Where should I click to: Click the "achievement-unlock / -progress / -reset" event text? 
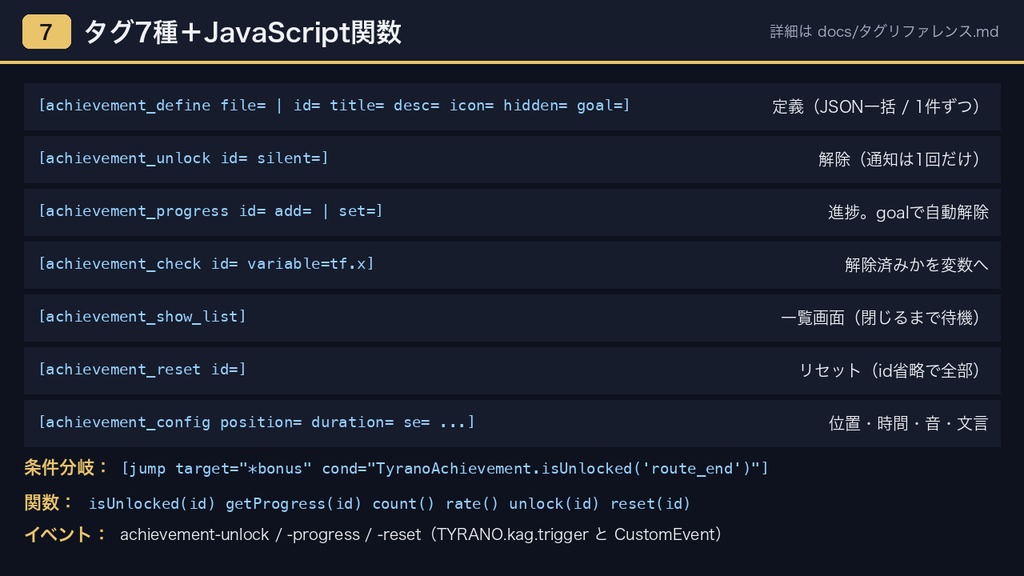click(x=270, y=535)
